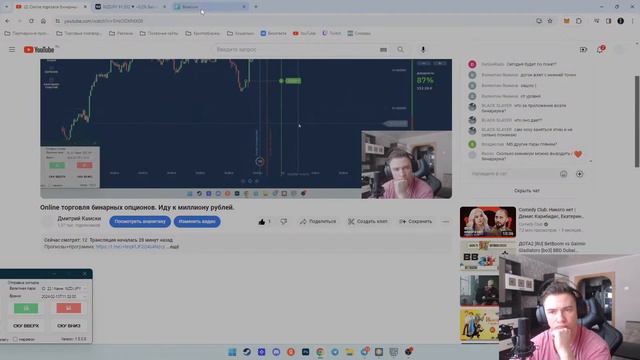
Task: Open emoji picker in live chat
Action: point(564,174)
